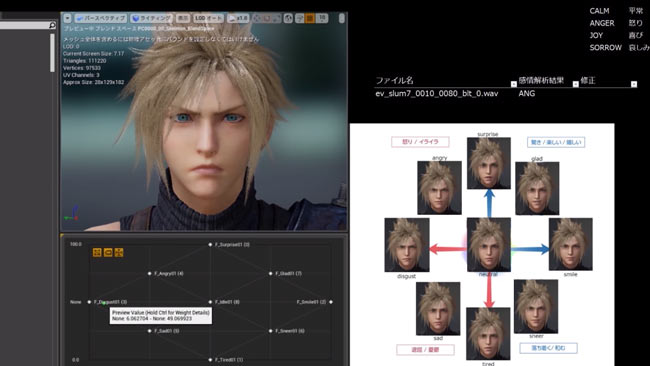The width and height of the screenshot is (650, 366).
Task: Click the SORROW legend text
Action: coord(606,48)
